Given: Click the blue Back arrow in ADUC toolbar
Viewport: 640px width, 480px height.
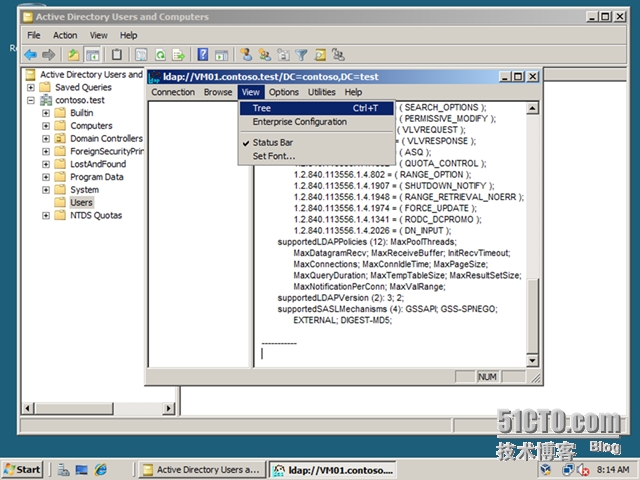Looking at the screenshot, I should pos(31,54).
